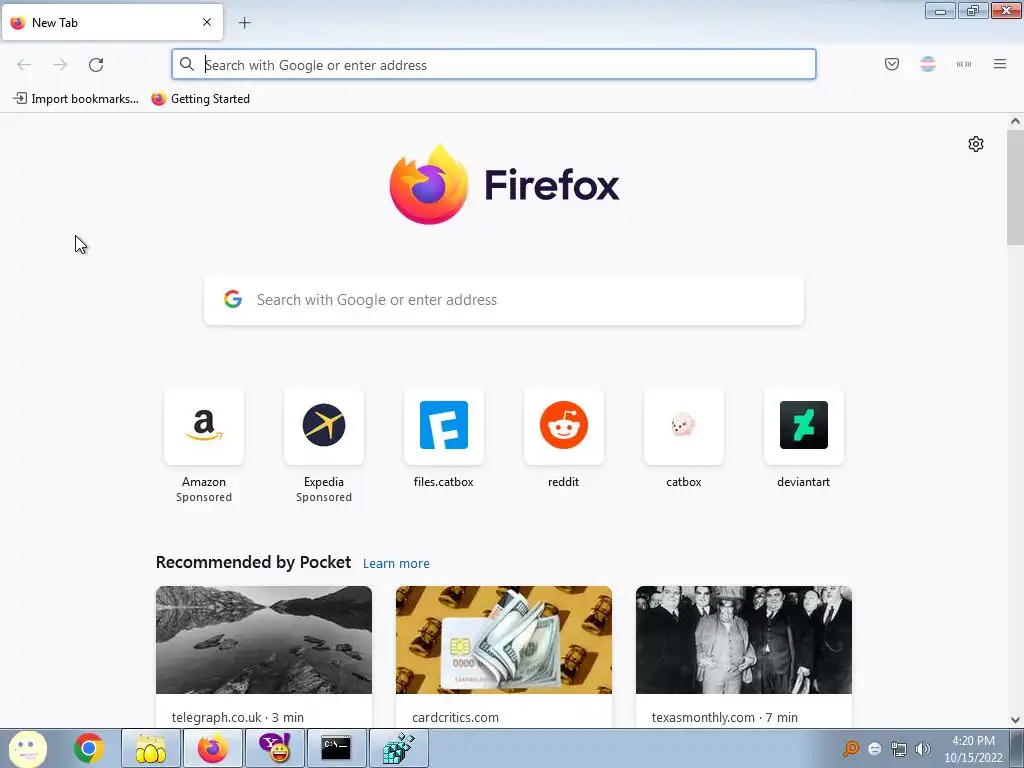This screenshot has height=768, width=1024.
Task: Click the Google G icon in search box
Action: pos(233,299)
